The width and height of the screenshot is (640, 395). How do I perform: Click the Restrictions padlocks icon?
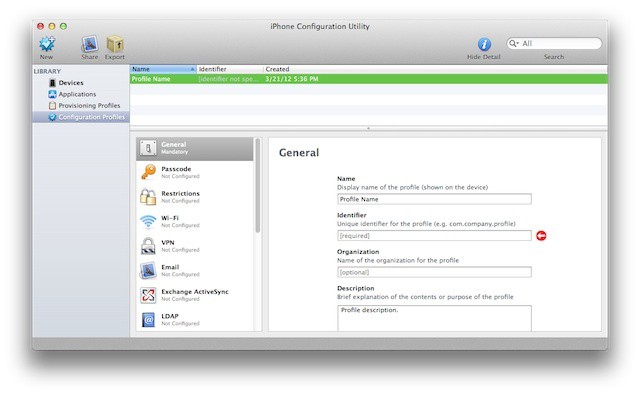(x=148, y=197)
